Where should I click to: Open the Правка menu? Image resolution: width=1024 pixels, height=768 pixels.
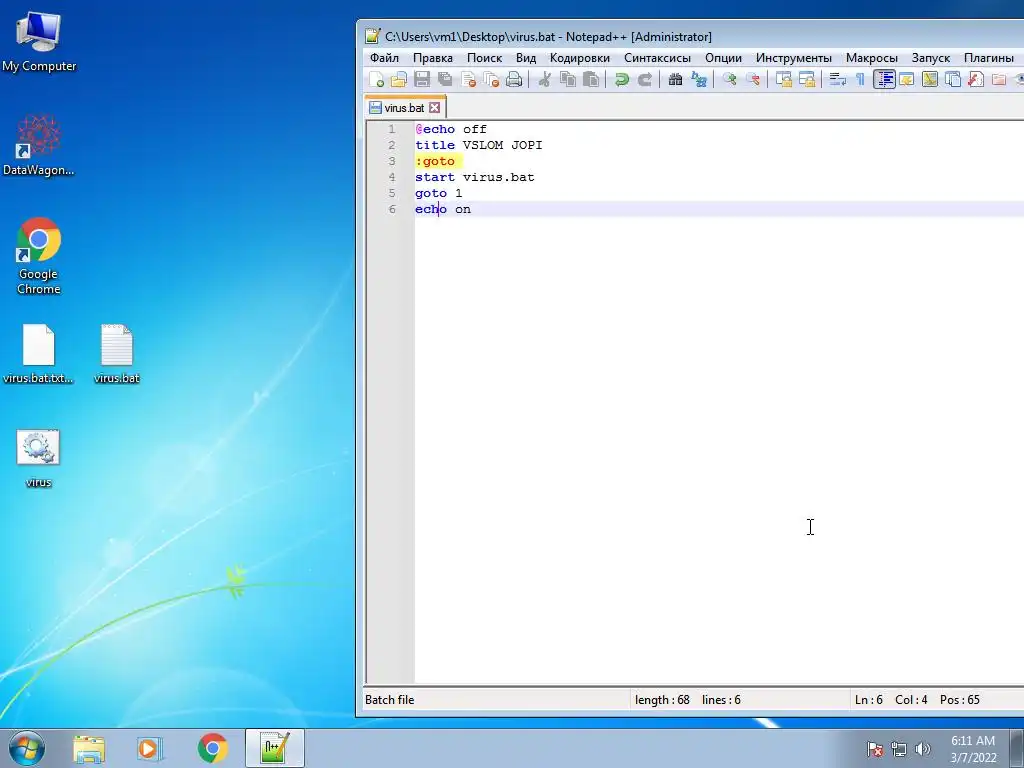coord(432,57)
